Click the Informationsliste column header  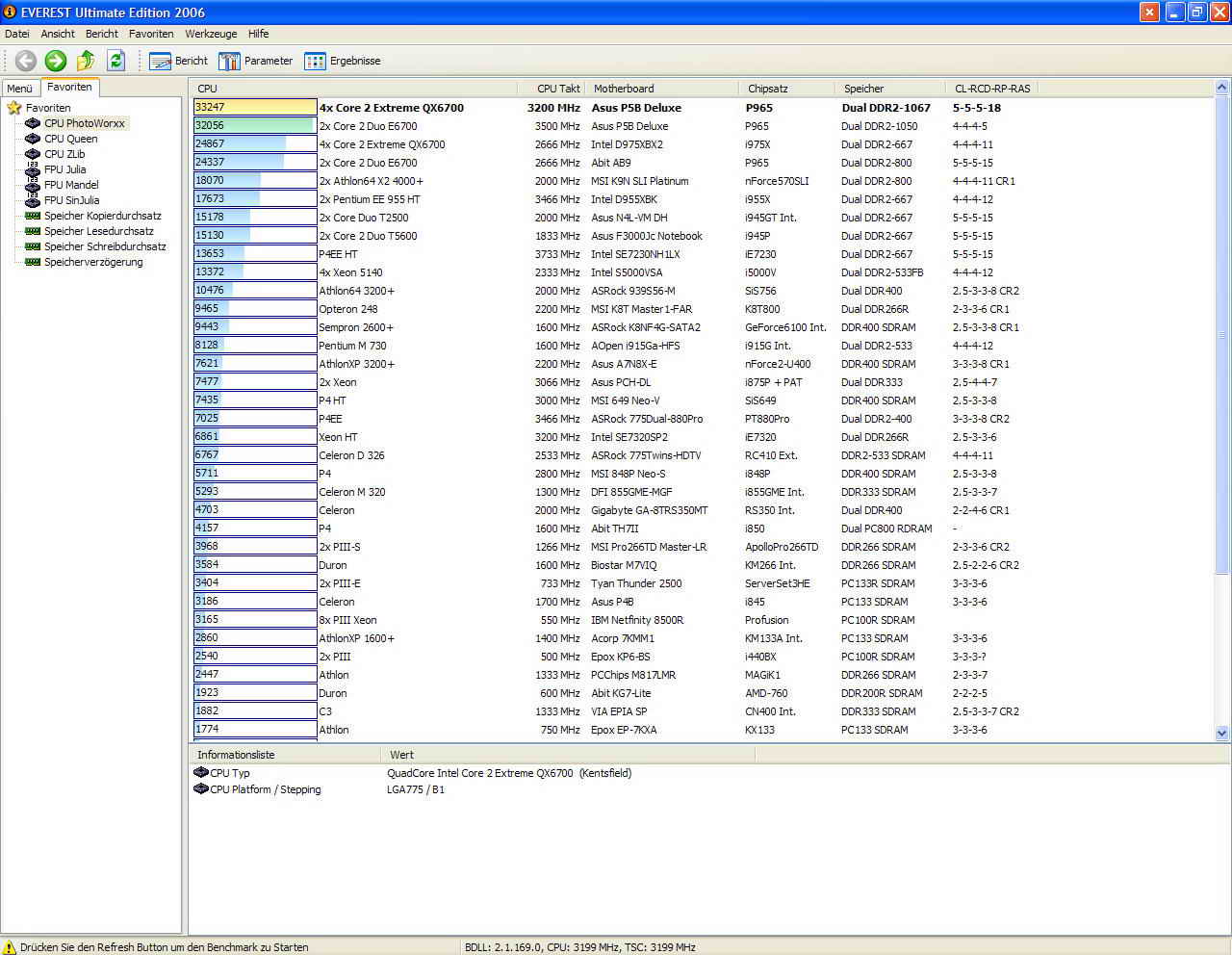286,755
